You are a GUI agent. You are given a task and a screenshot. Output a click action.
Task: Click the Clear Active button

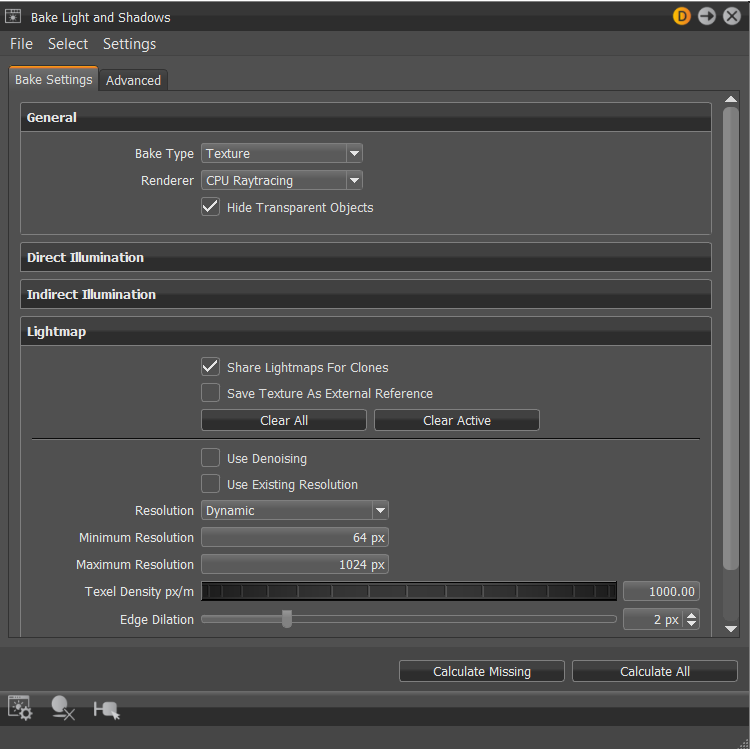click(457, 420)
